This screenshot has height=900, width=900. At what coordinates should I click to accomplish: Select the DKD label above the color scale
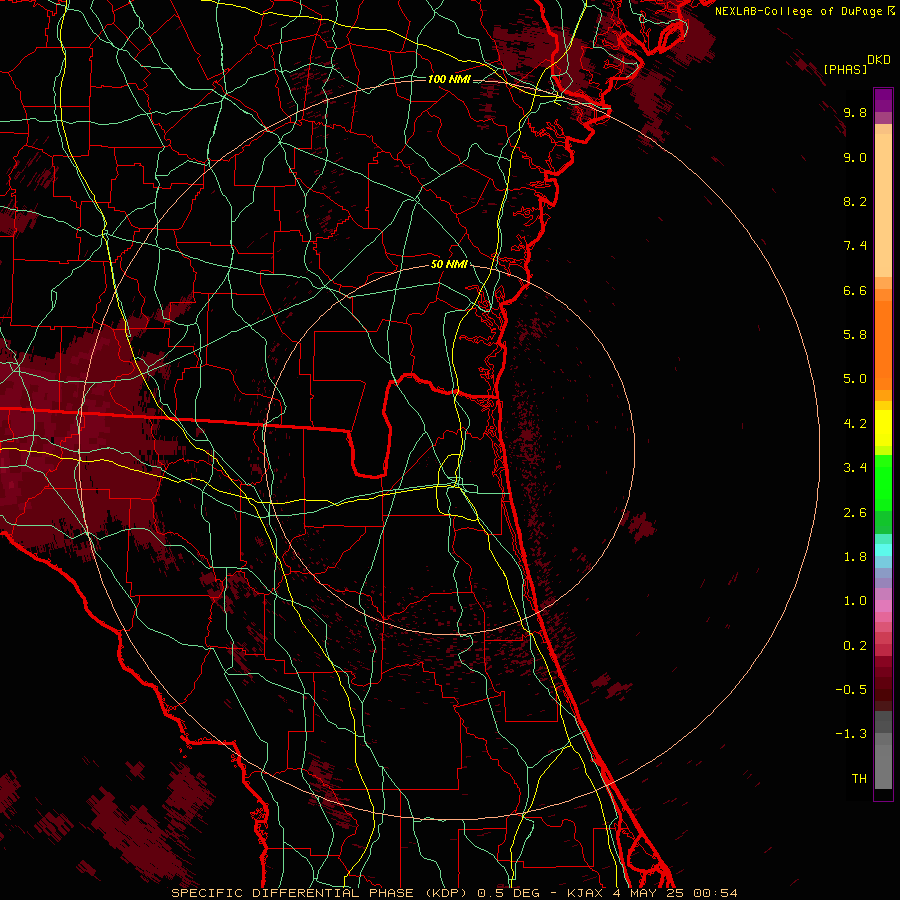879,60
